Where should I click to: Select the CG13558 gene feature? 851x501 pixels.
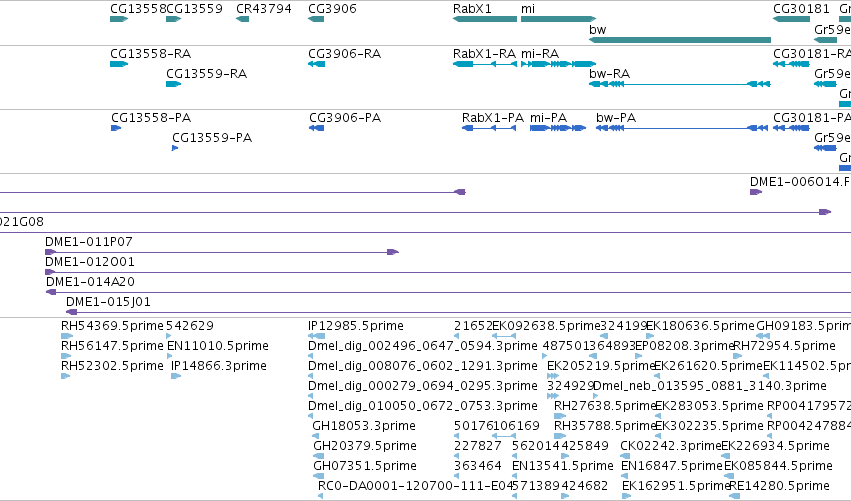pyautogui.click(x=119, y=19)
